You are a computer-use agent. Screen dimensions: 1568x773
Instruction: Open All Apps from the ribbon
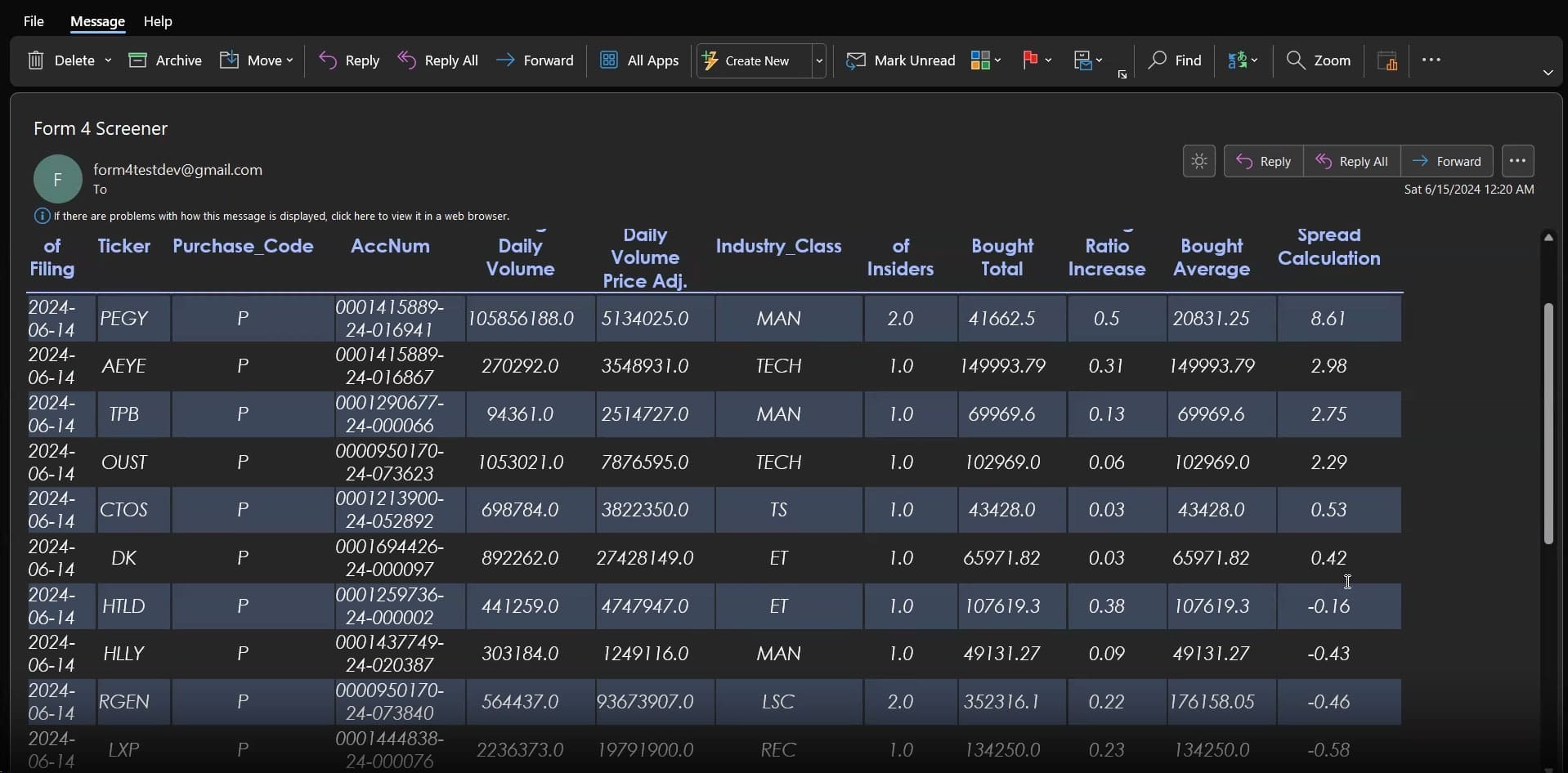(x=639, y=60)
